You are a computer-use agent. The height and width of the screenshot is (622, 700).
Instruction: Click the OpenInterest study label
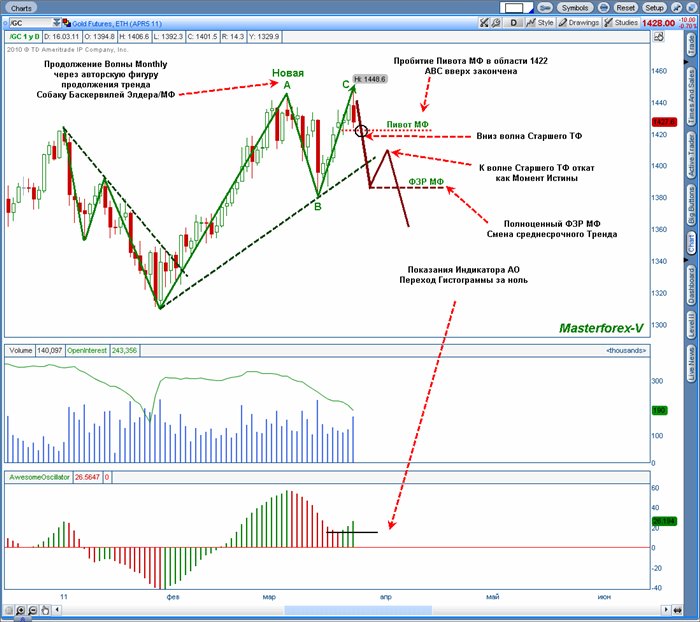(87, 351)
